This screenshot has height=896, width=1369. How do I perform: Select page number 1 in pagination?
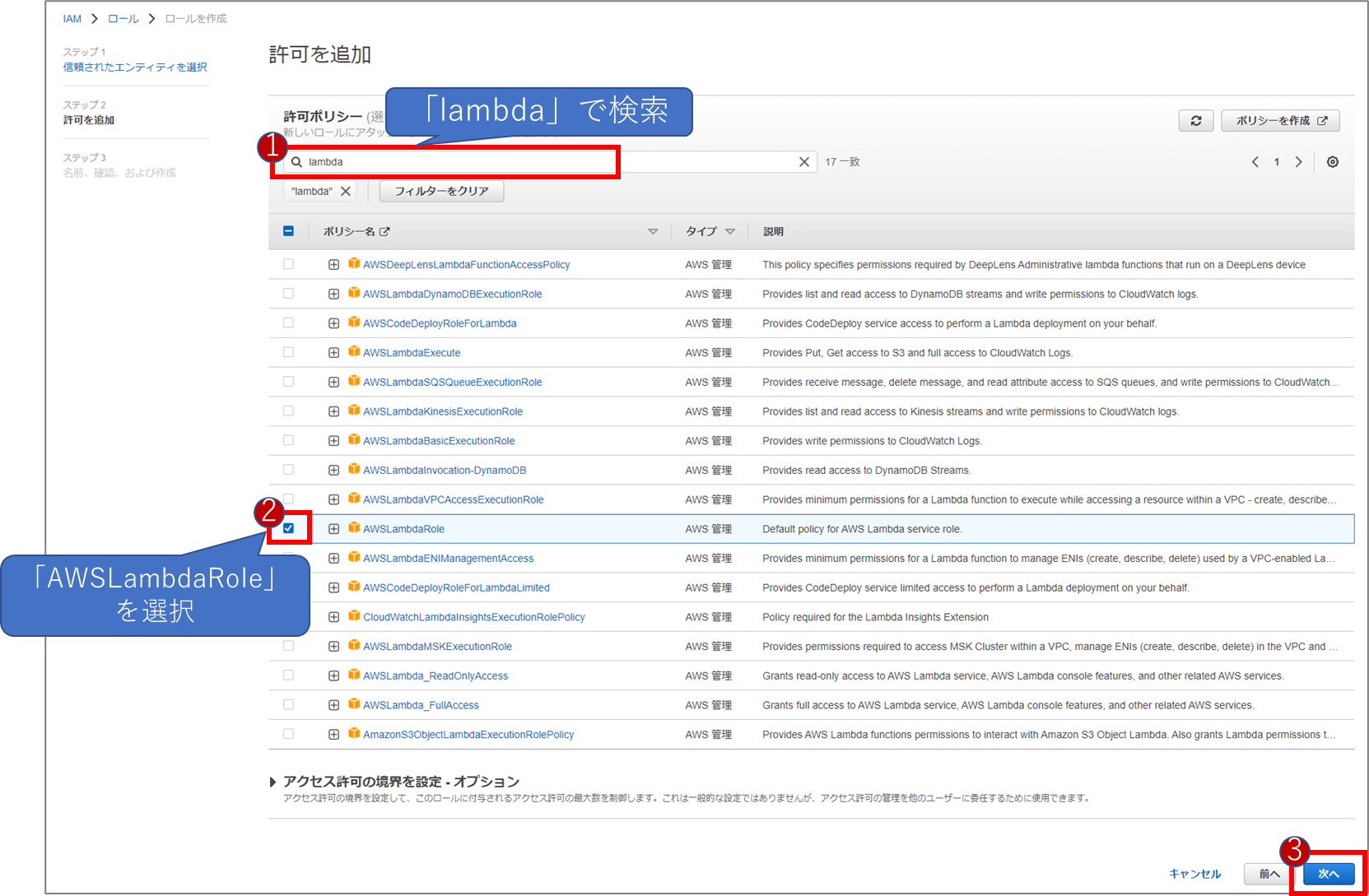(1277, 162)
